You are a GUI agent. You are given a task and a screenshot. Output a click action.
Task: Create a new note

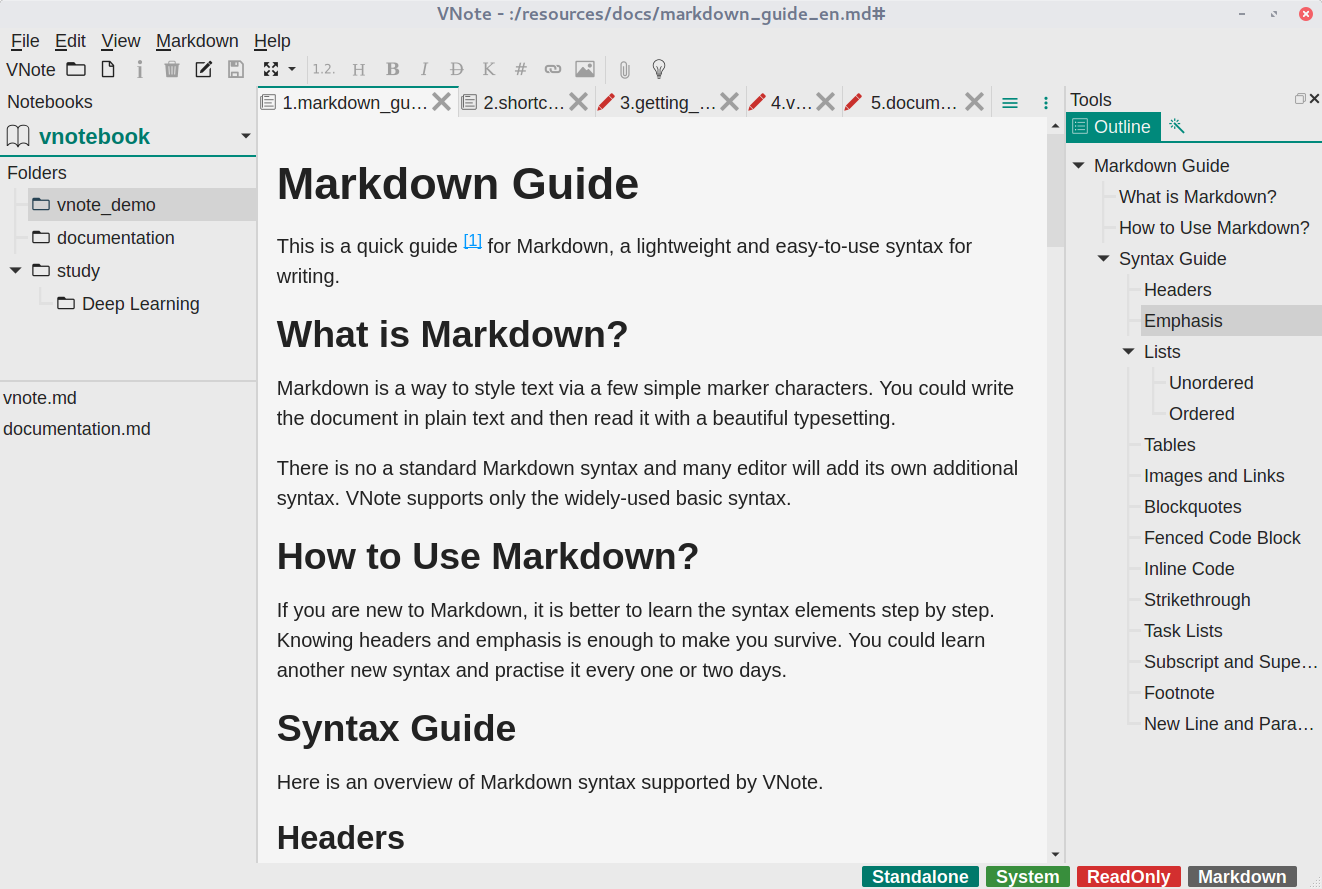pos(108,69)
